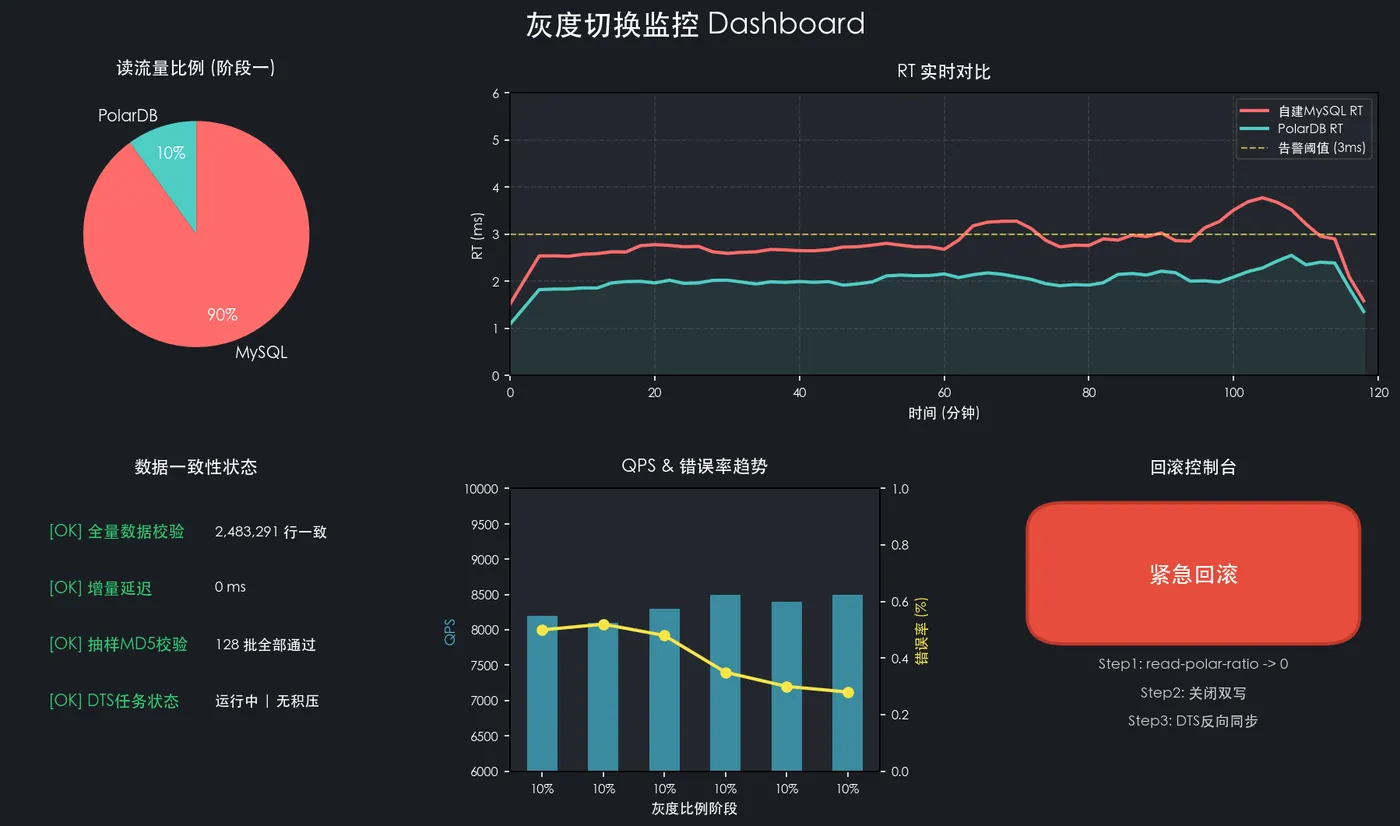
Task: Click the 90% label in the pie chart
Action: pos(222,314)
